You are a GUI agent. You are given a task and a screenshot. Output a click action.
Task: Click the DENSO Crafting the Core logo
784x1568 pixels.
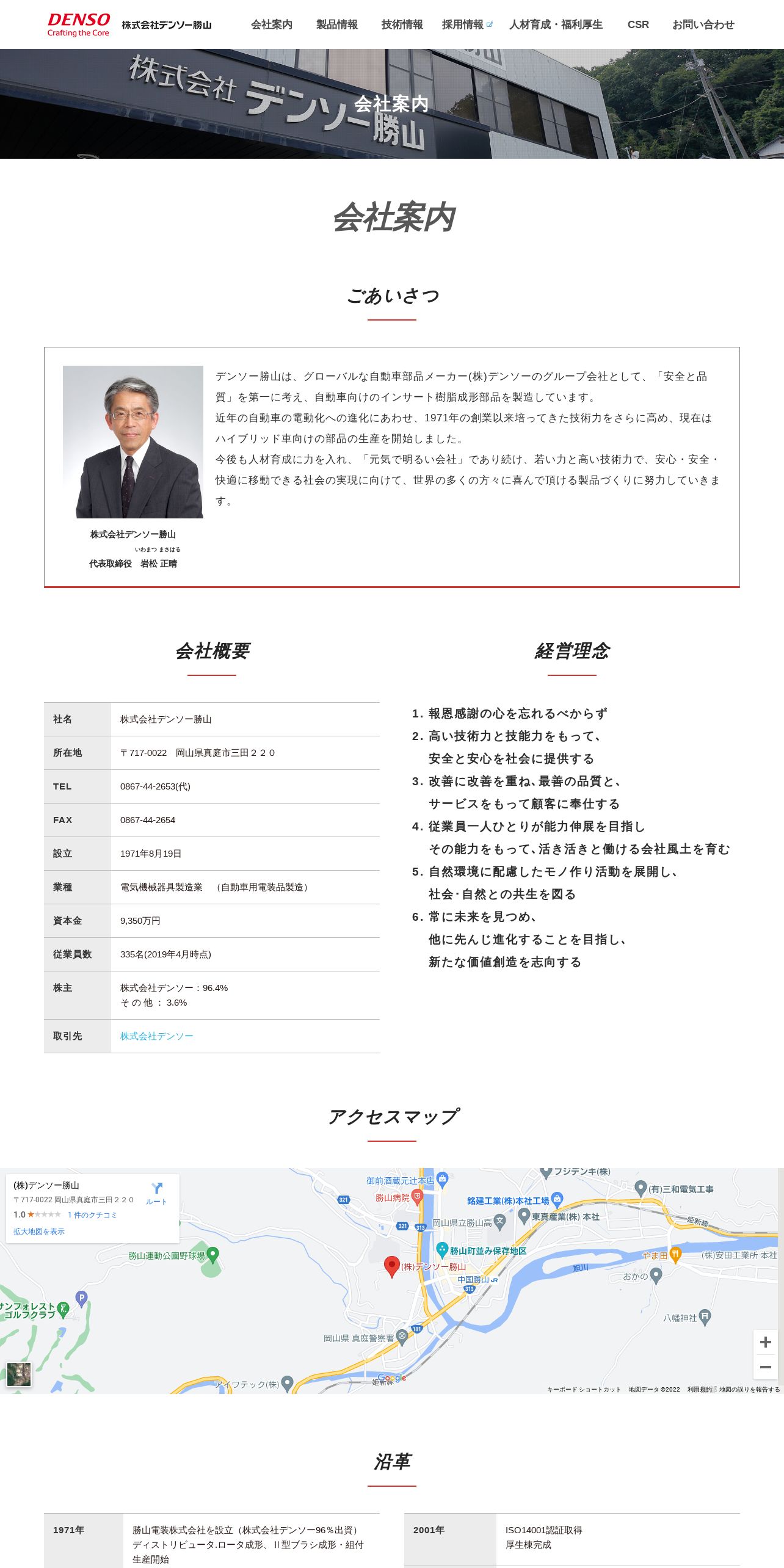(x=78, y=24)
